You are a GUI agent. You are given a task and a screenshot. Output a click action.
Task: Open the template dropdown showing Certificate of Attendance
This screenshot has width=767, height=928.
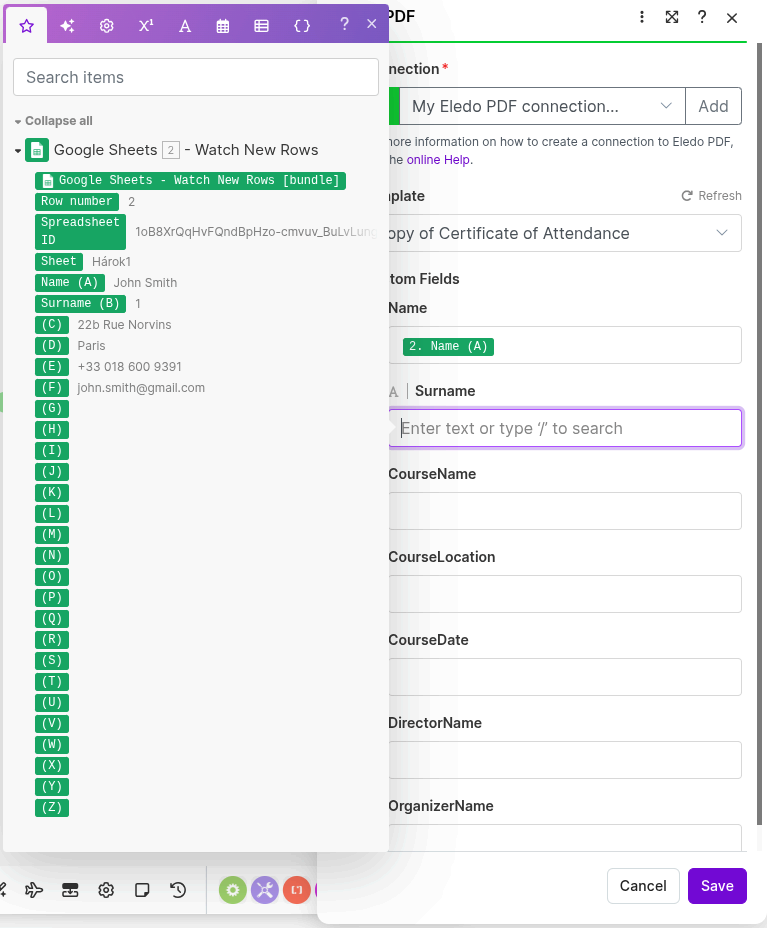[565, 233]
